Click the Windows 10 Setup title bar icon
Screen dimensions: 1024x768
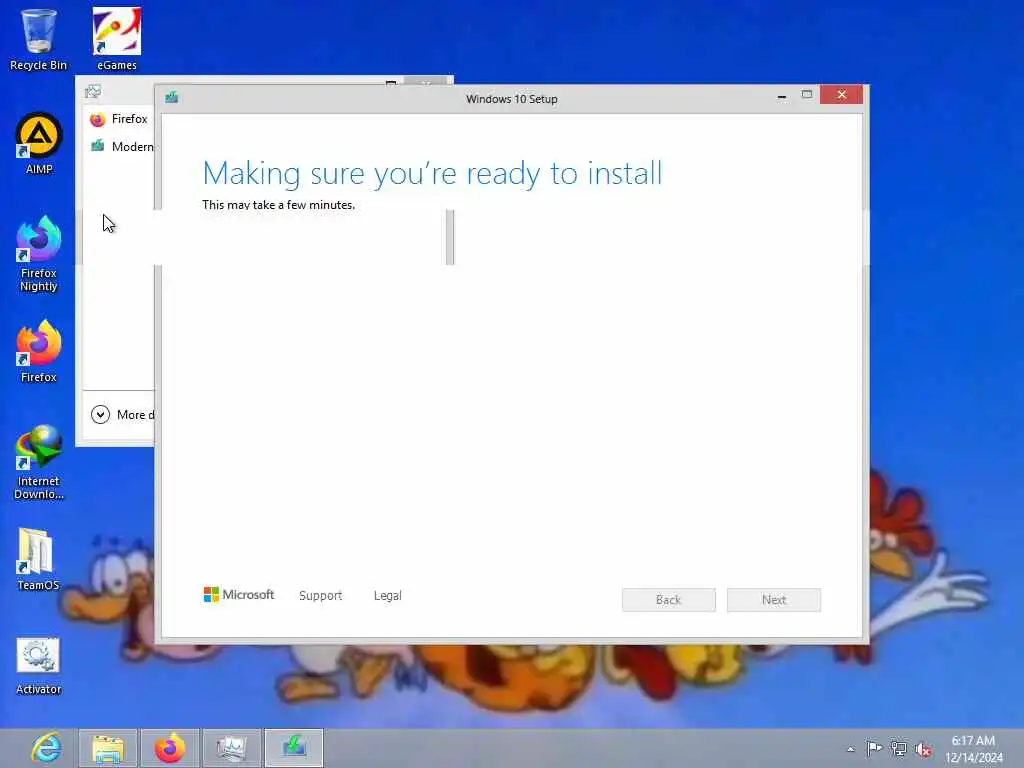(172, 97)
